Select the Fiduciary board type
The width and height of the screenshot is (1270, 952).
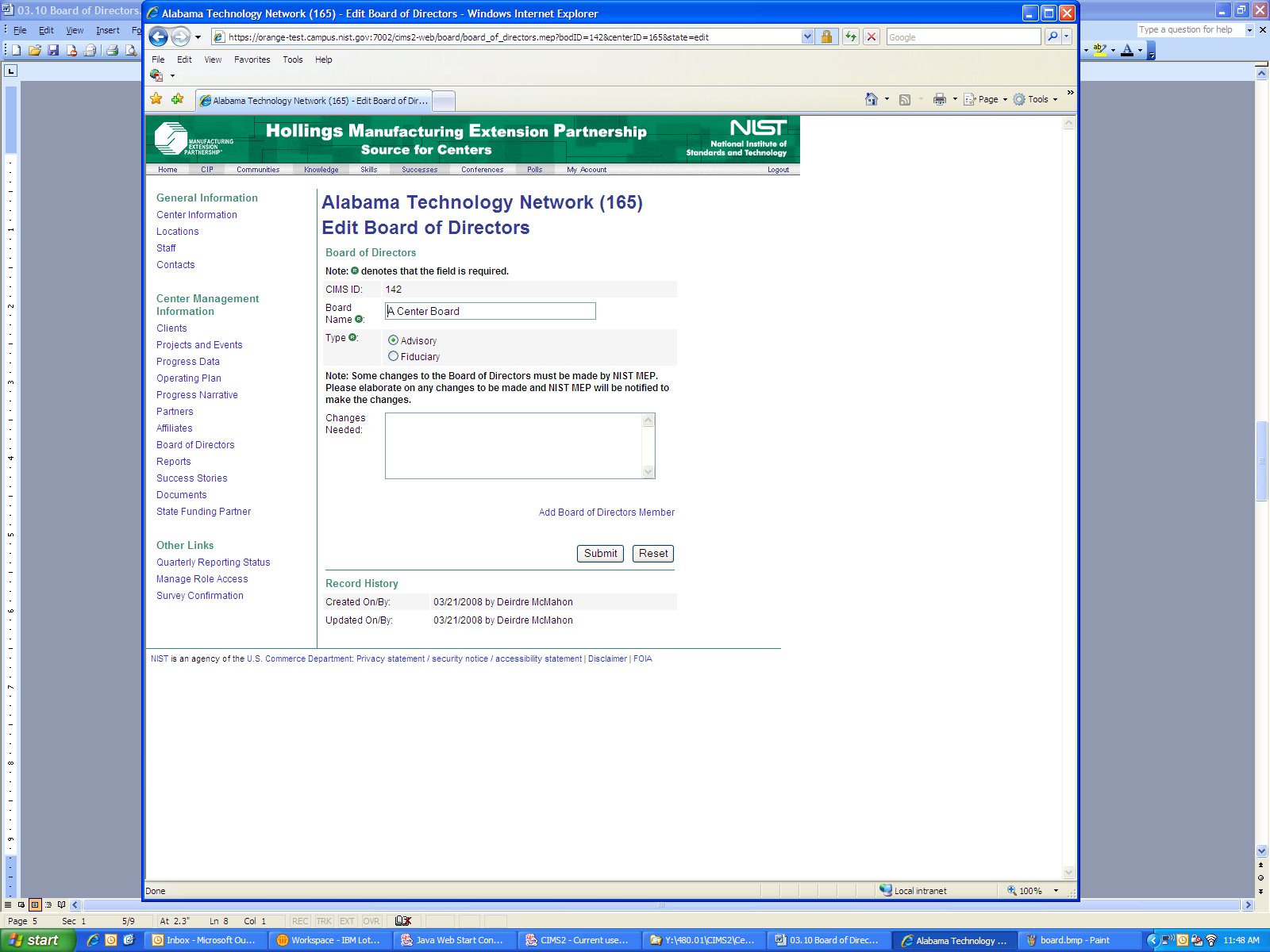393,356
